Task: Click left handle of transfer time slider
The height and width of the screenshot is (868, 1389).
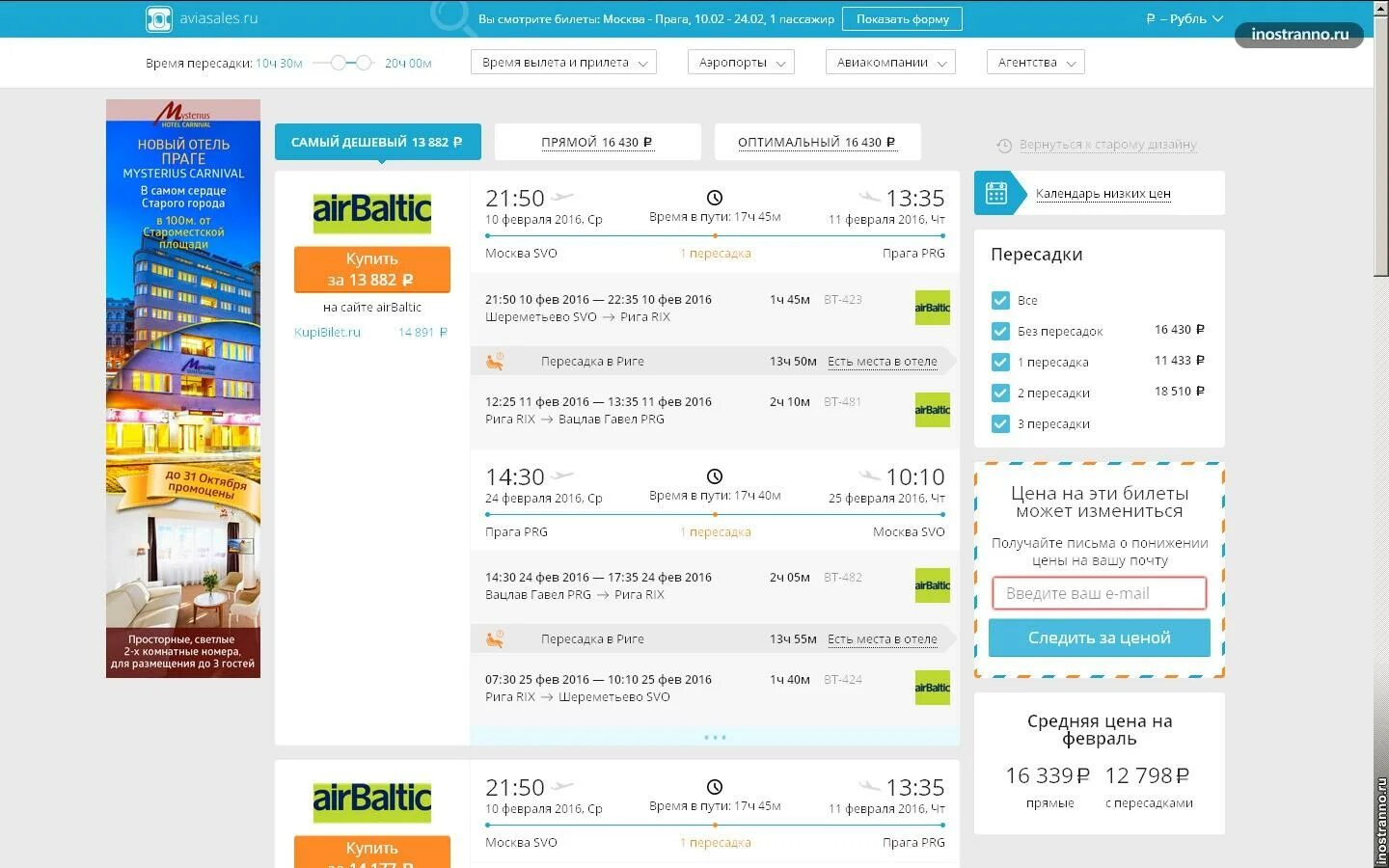Action: point(338,63)
